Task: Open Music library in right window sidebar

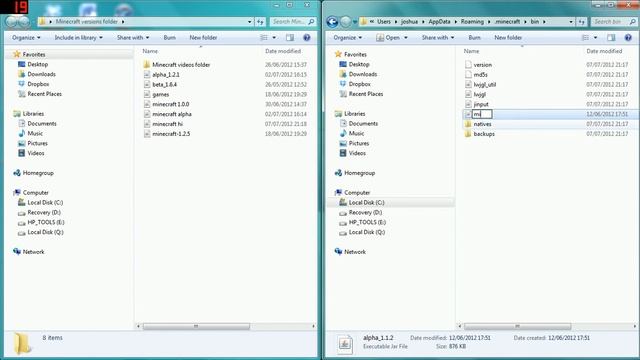Action: pyautogui.click(x=356, y=133)
